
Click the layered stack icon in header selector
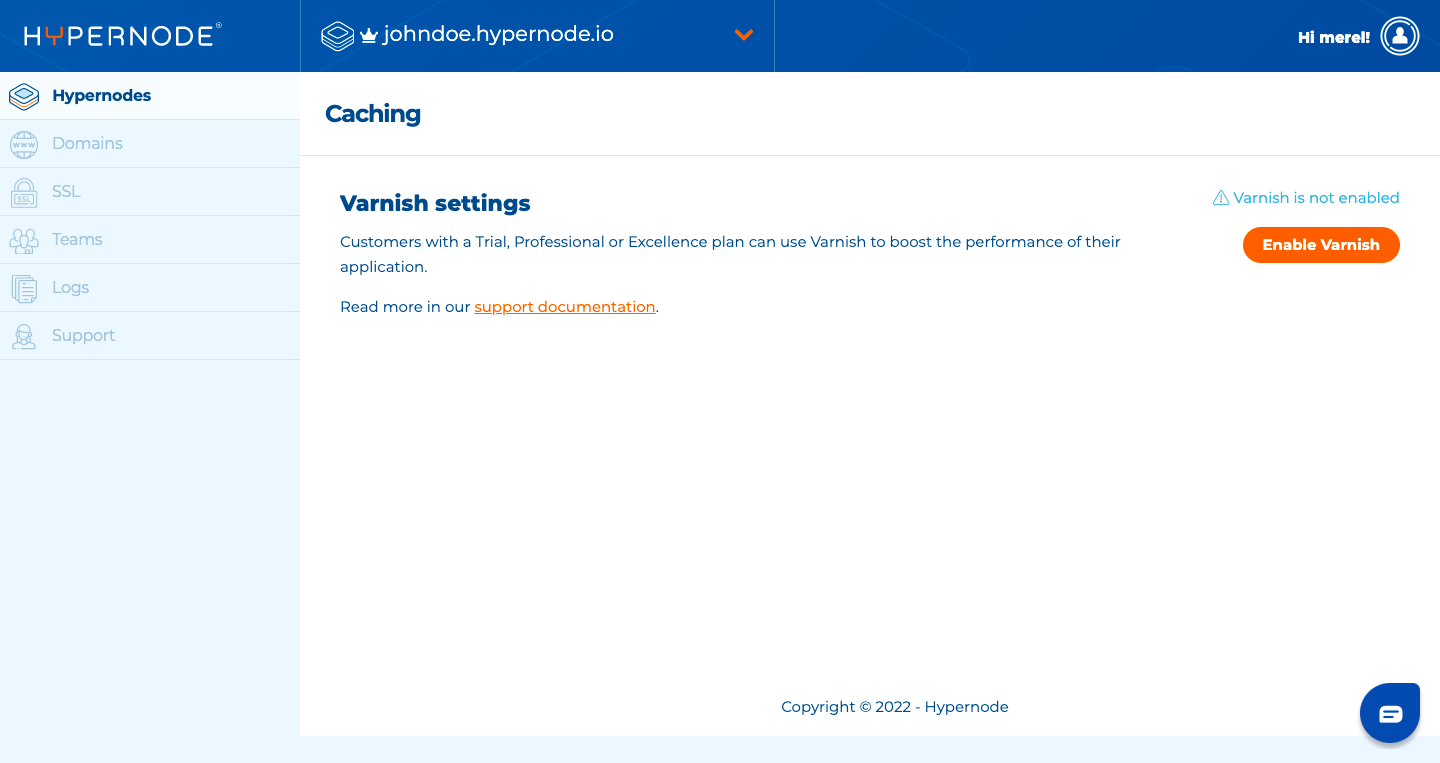(x=338, y=36)
